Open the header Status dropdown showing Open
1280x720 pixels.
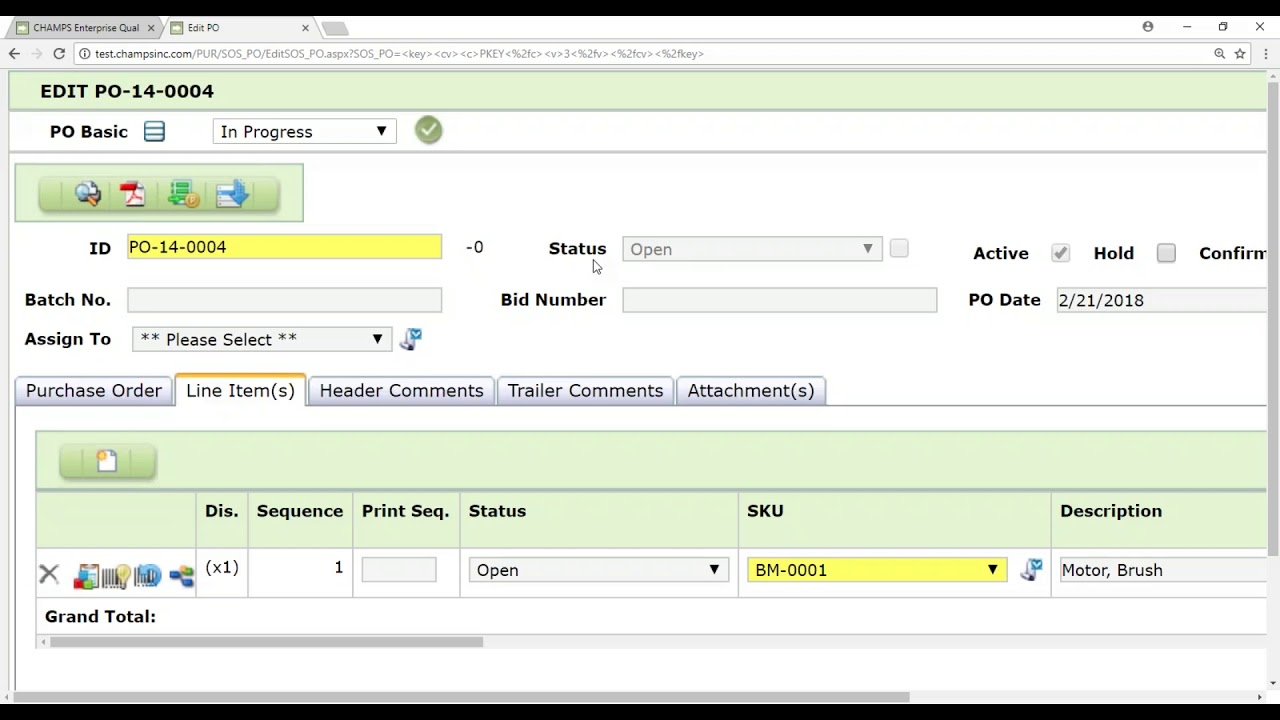tap(752, 249)
